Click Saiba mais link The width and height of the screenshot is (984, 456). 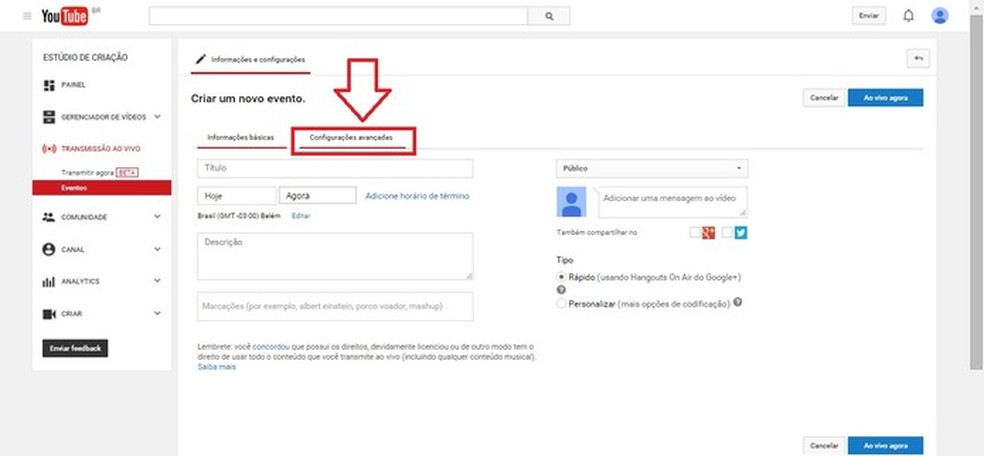tap(217, 367)
